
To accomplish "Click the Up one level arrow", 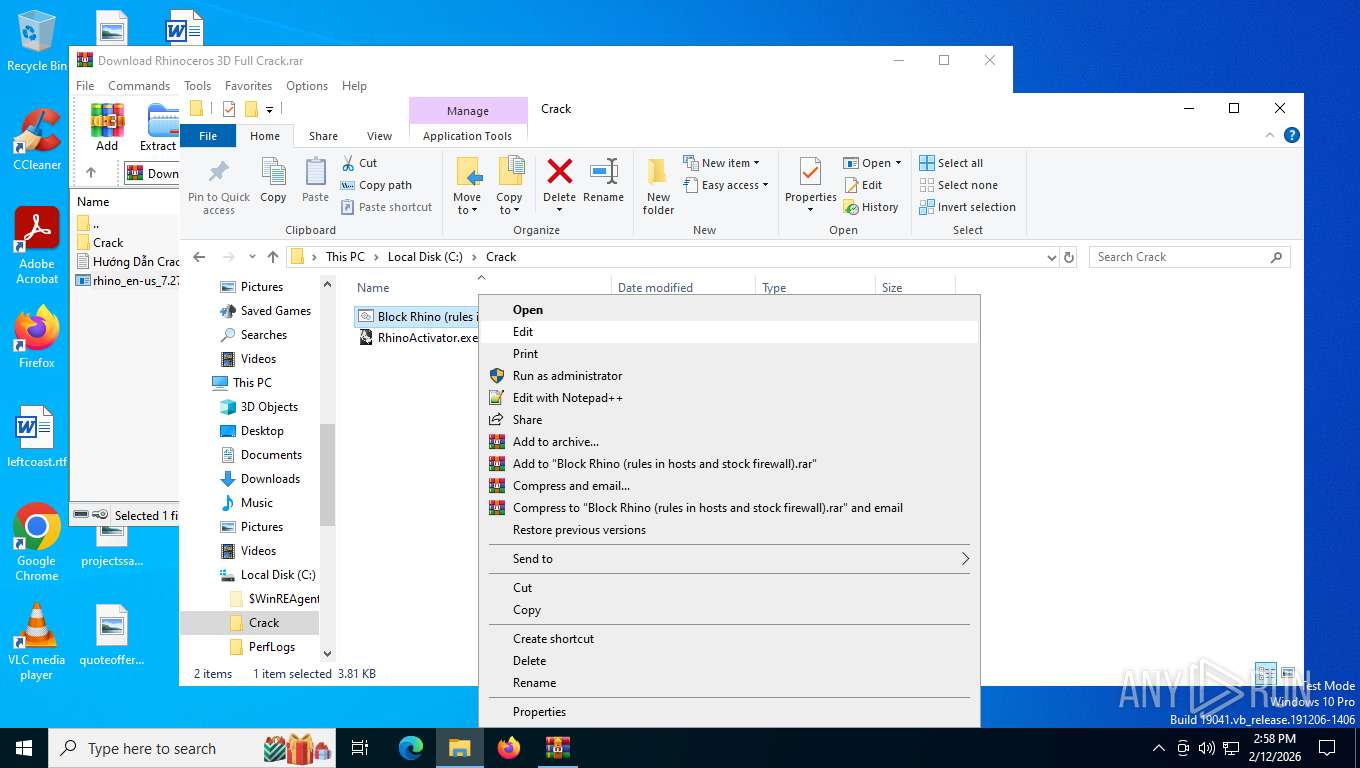I will point(273,257).
